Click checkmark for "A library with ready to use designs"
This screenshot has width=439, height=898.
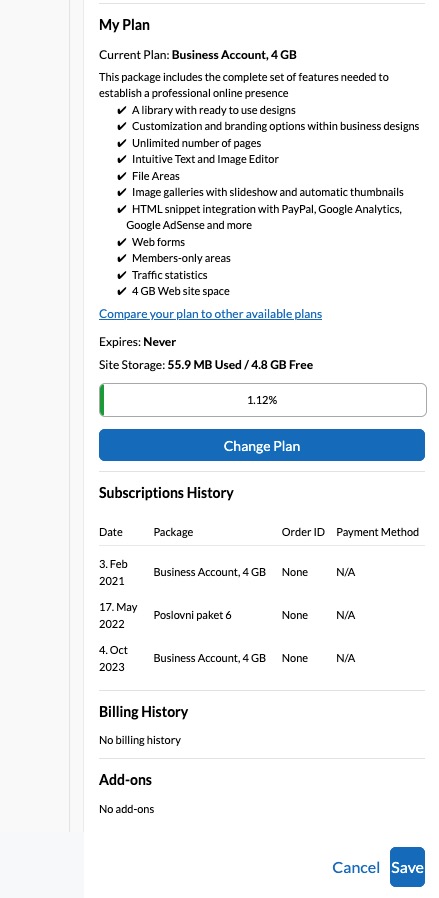pos(121,110)
